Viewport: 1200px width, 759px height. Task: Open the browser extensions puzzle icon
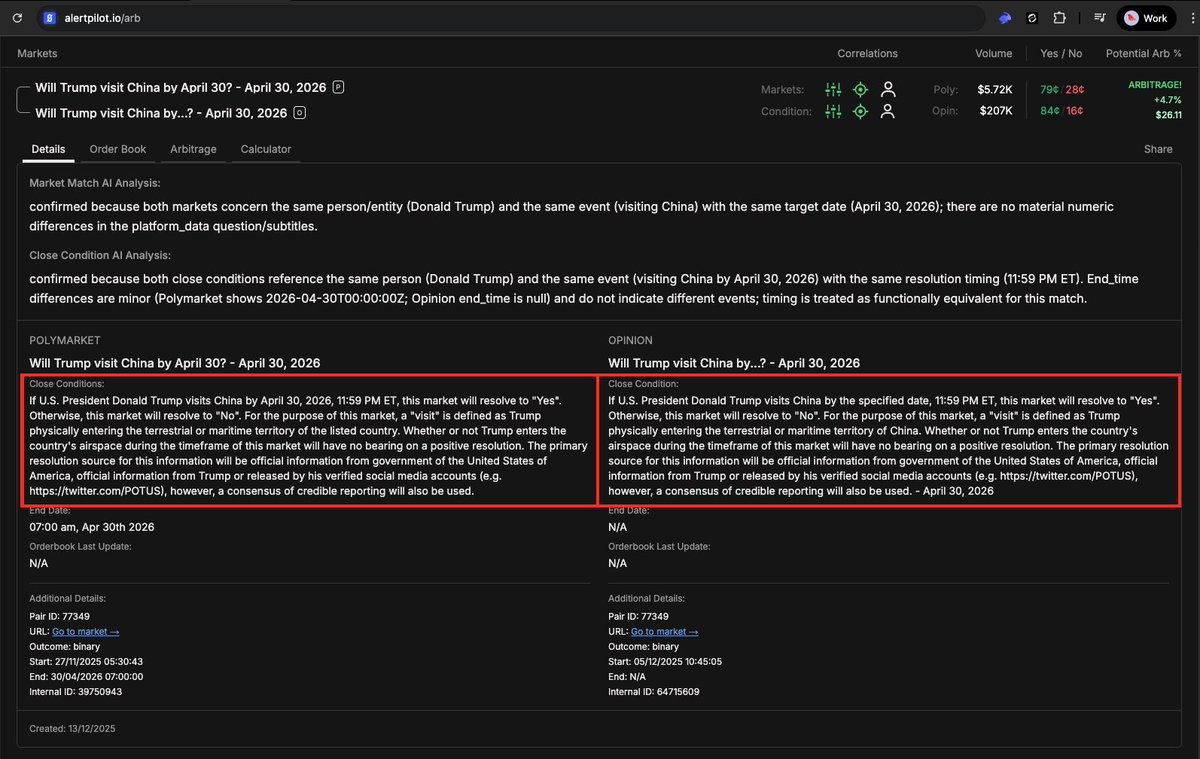pos(1060,18)
